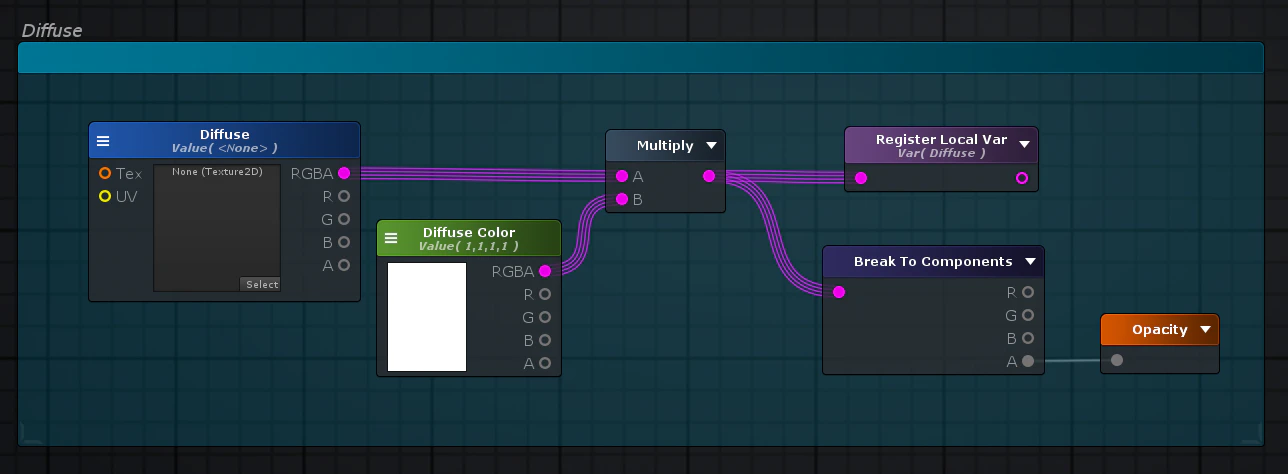
Task: Click the Multiply node A input port
Action: tap(622, 177)
